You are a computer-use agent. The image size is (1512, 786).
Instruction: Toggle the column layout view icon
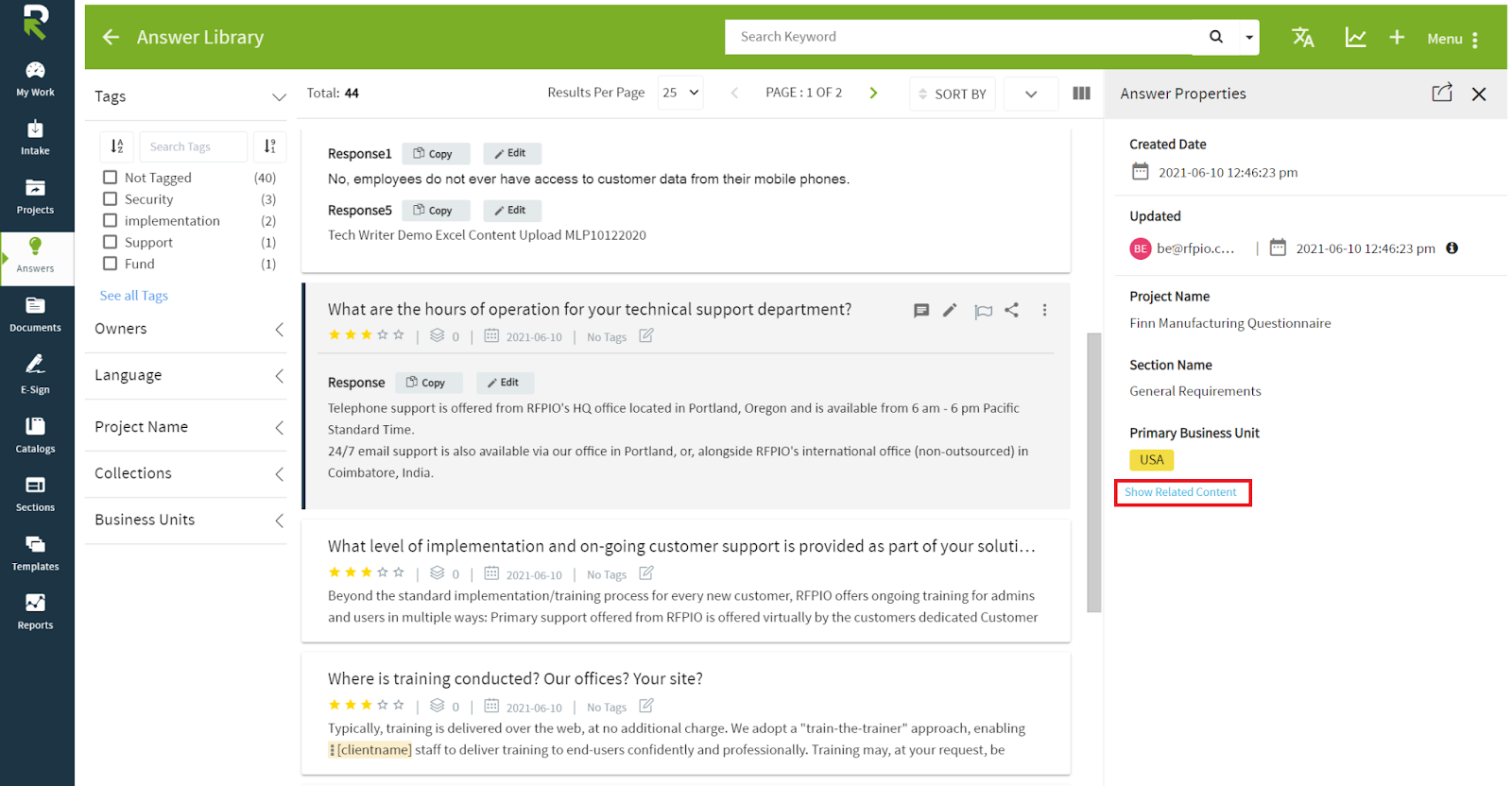pyautogui.click(x=1082, y=94)
